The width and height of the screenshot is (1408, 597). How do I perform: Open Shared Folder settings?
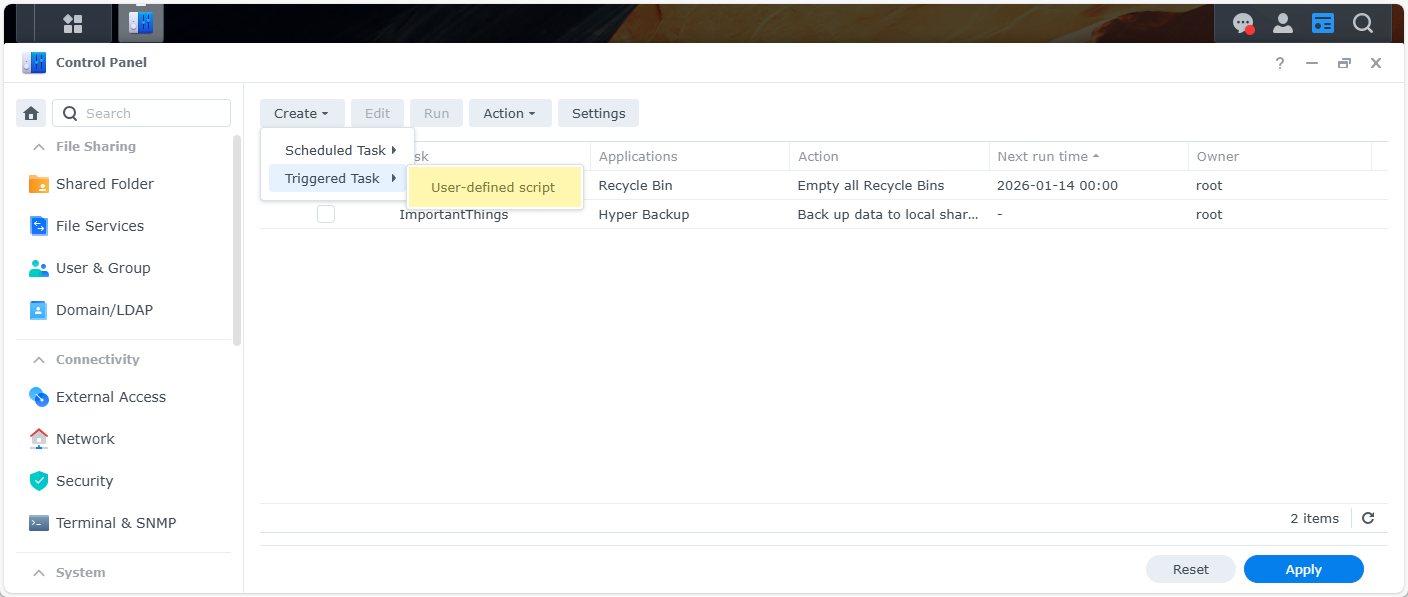pyautogui.click(x=104, y=184)
